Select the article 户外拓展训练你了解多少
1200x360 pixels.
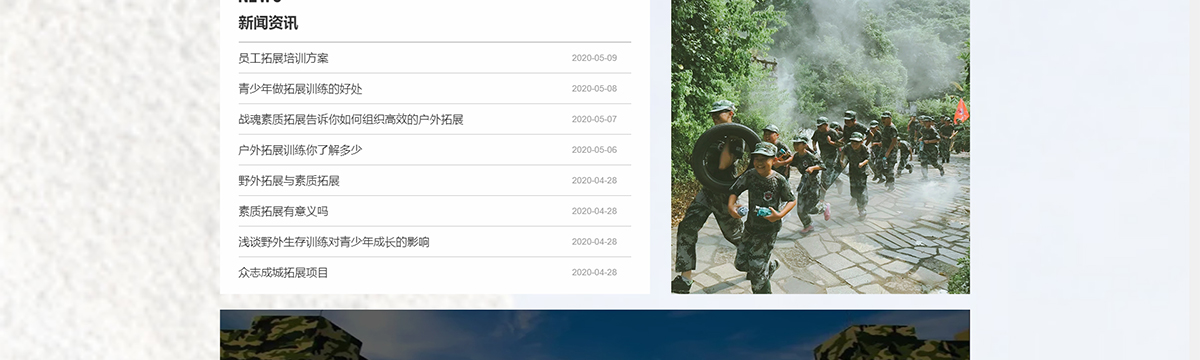click(x=300, y=150)
